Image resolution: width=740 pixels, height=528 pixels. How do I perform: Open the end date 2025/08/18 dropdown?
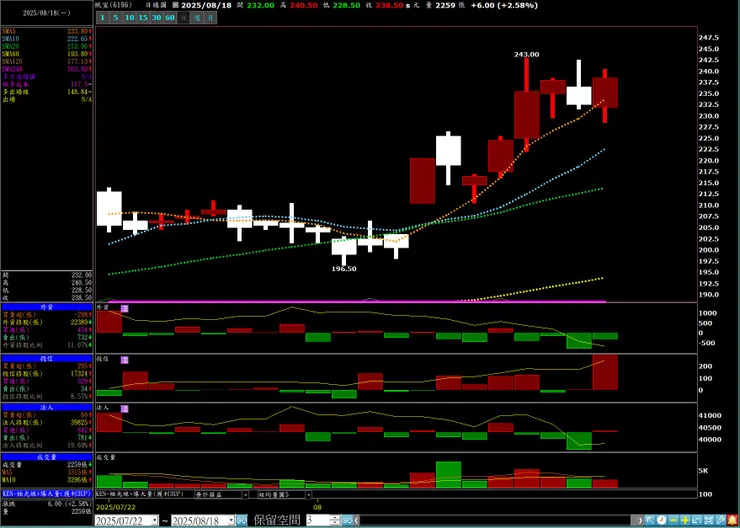(x=231, y=520)
